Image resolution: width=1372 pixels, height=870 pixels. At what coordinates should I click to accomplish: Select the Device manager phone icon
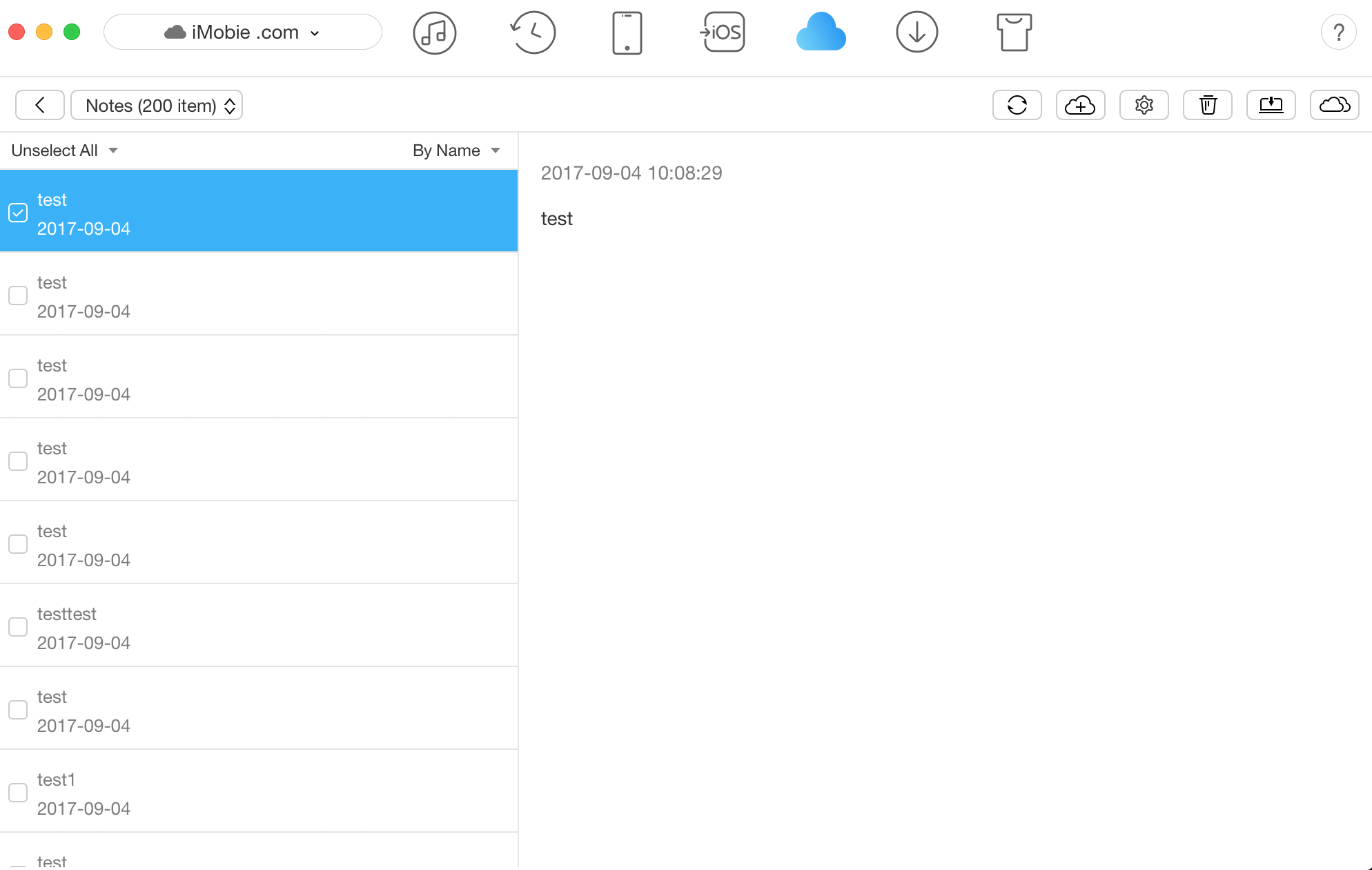[x=627, y=32]
